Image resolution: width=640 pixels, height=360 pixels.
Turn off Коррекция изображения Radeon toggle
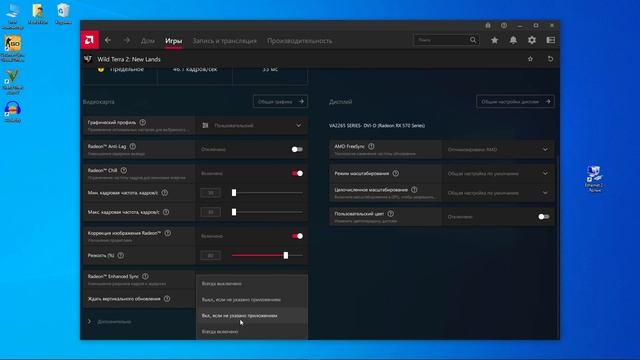point(297,236)
